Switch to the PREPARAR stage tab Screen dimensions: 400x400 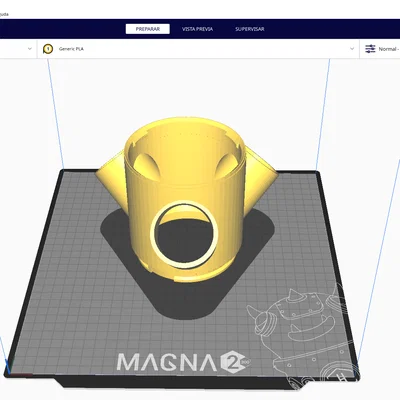148,29
